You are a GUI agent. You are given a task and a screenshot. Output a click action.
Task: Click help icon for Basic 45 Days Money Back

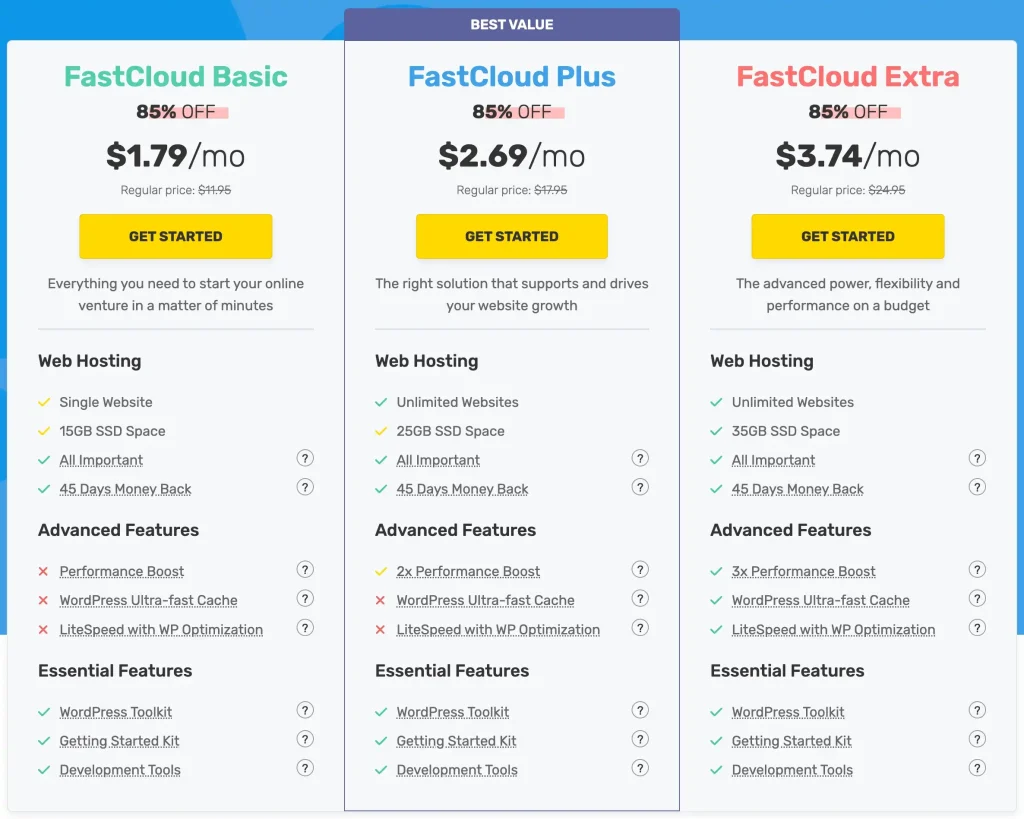[x=305, y=487]
